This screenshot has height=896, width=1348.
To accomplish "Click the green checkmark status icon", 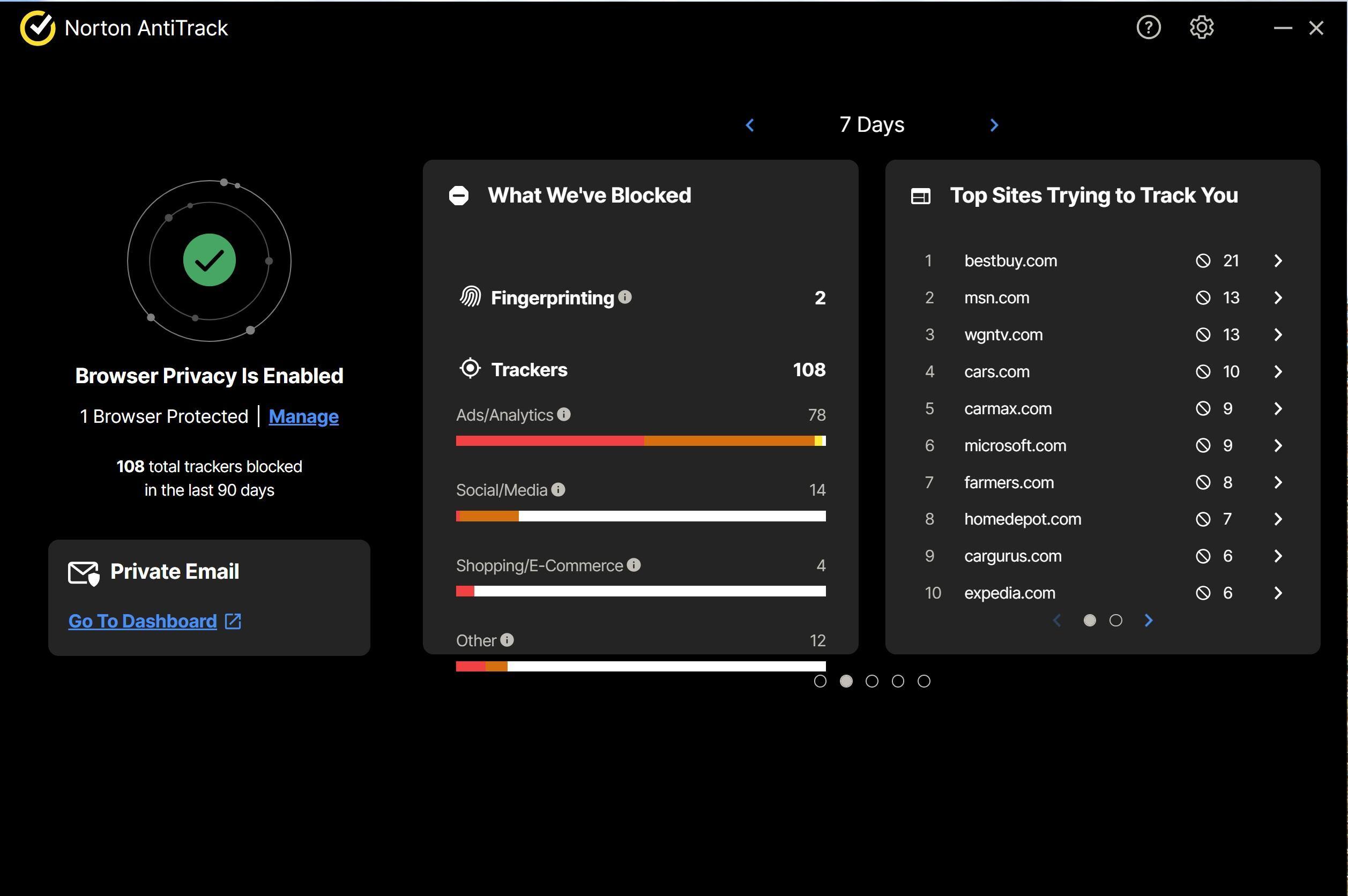I will pyautogui.click(x=209, y=260).
